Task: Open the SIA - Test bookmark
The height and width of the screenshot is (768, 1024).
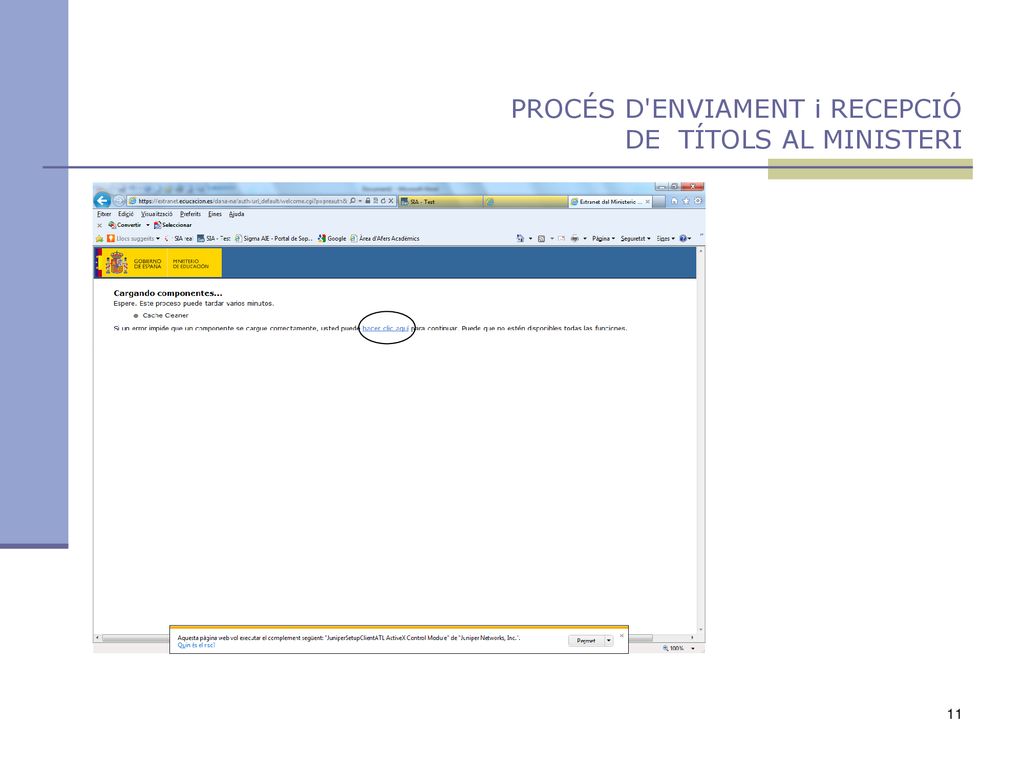Action: click(x=214, y=238)
